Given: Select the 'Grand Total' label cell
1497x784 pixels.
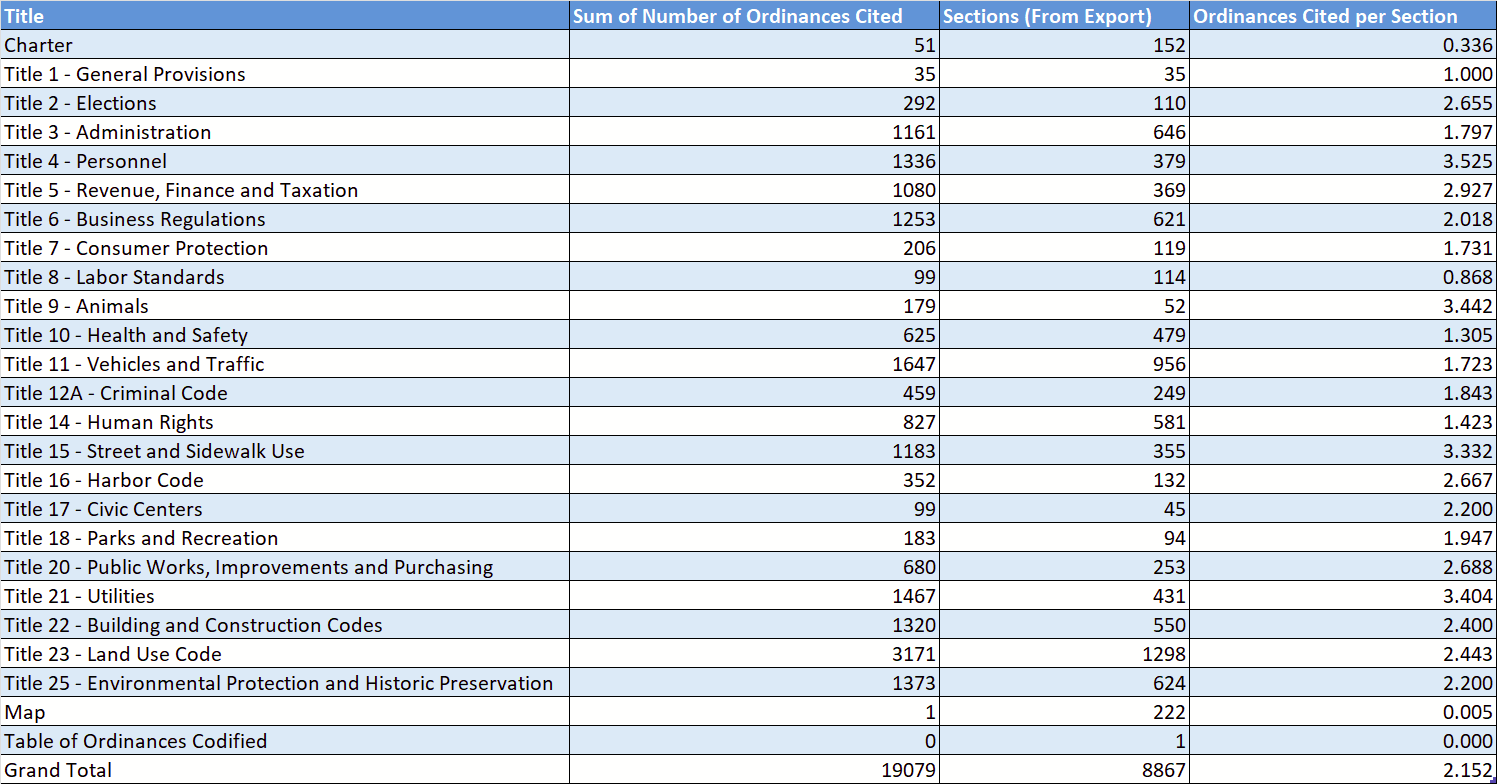Looking at the screenshot, I should (285, 770).
